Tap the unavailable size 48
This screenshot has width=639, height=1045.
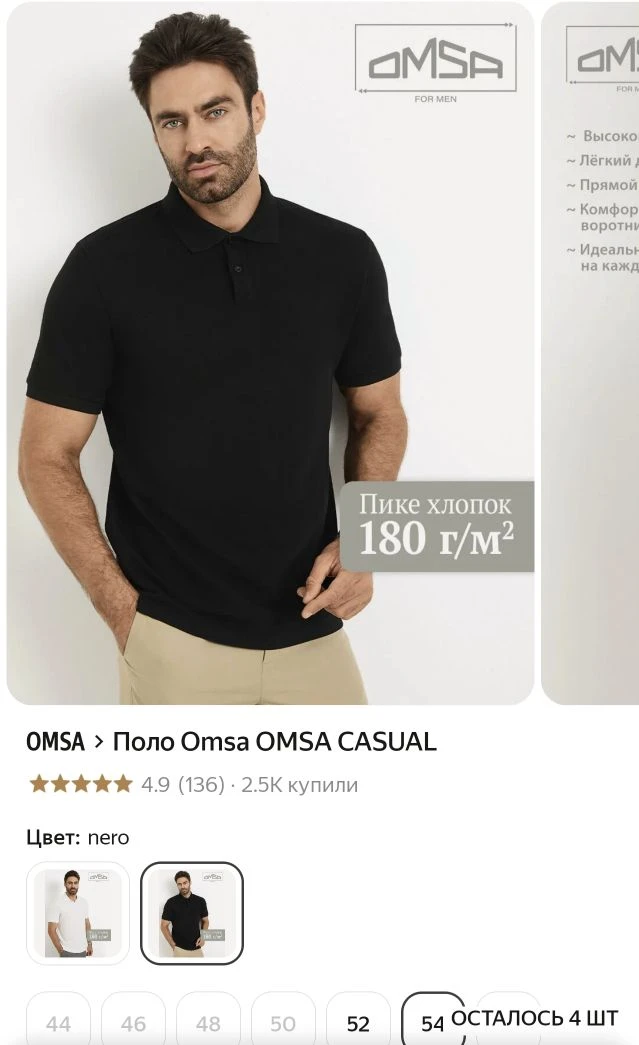click(208, 1023)
